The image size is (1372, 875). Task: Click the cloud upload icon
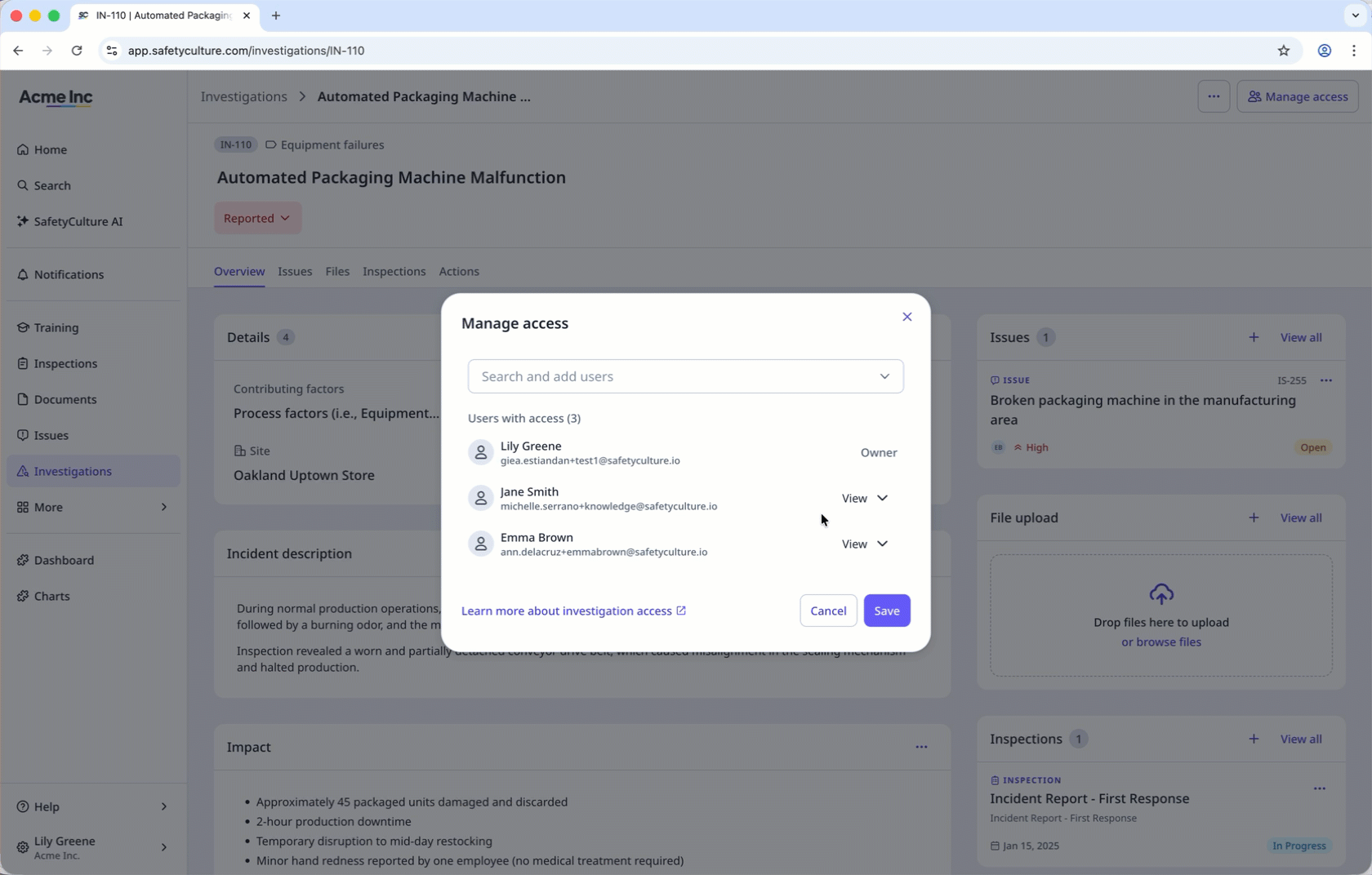coord(1161,593)
